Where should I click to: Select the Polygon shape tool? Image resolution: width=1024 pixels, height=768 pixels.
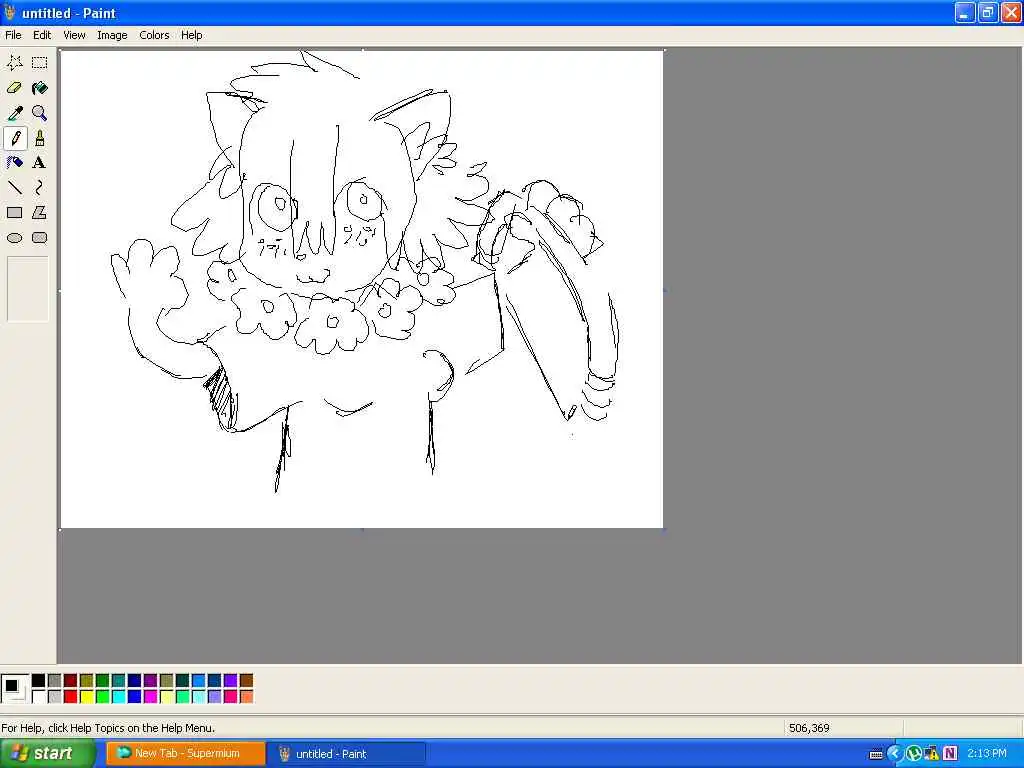pos(39,213)
